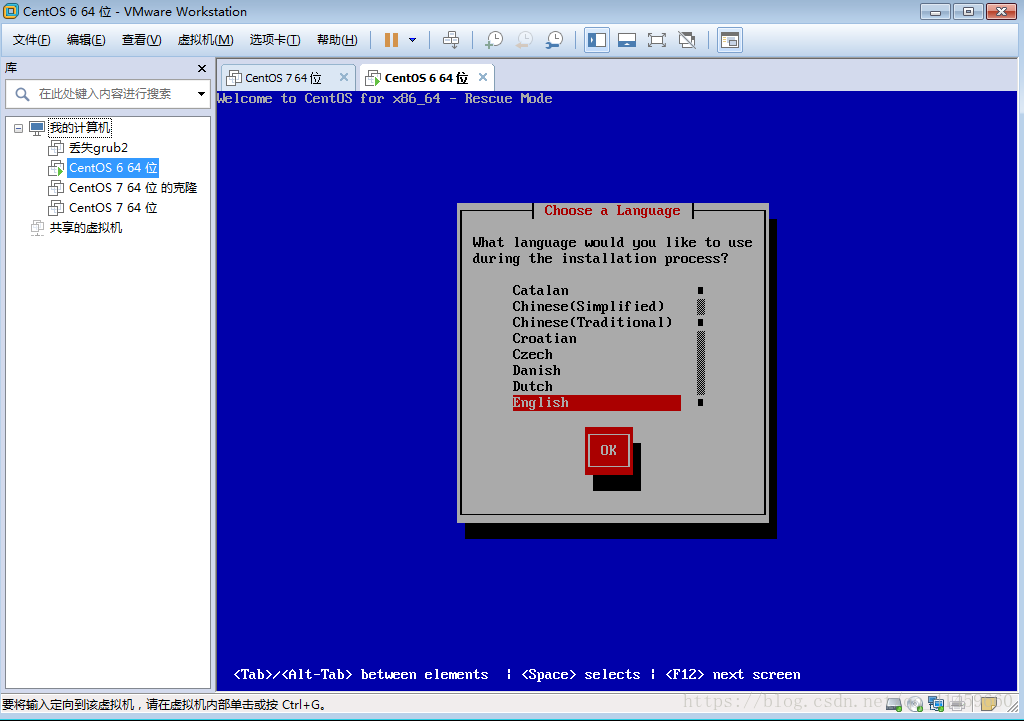Image resolution: width=1024 pixels, height=721 pixels.
Task: Click OK in the Choose a Language dialog
Action: 609,451
